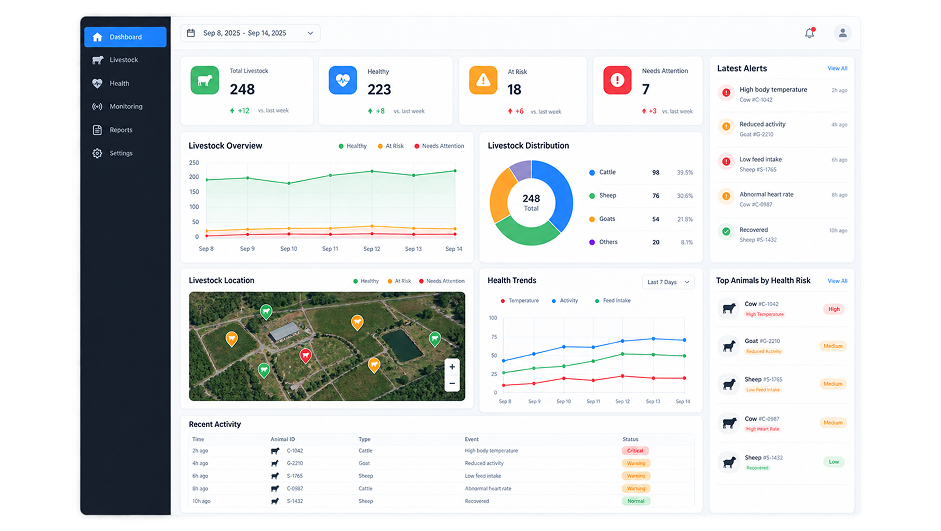Zoom in on the livestock map
The height and width of the screenshot is (531, 941).
(x=452, y=367)
